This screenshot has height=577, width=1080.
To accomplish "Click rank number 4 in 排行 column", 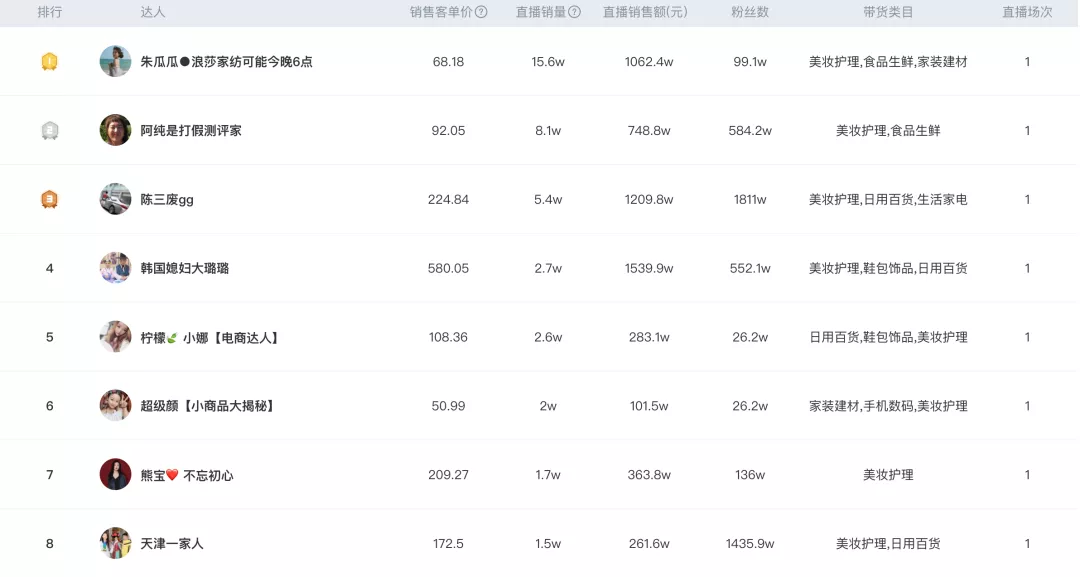I will tap(50, 269).
